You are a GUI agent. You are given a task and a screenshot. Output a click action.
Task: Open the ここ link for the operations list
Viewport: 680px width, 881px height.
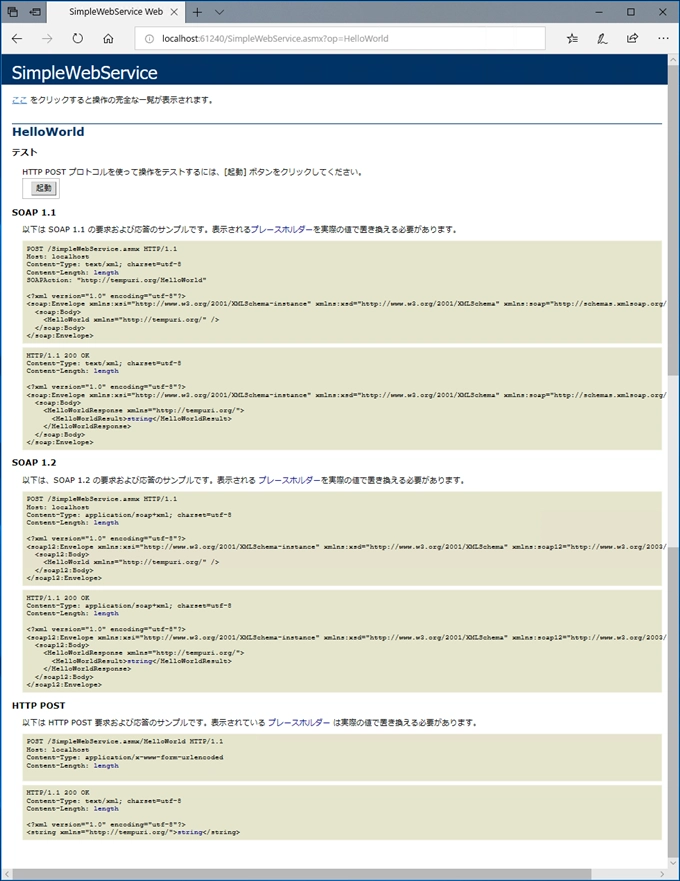(19, 100)
